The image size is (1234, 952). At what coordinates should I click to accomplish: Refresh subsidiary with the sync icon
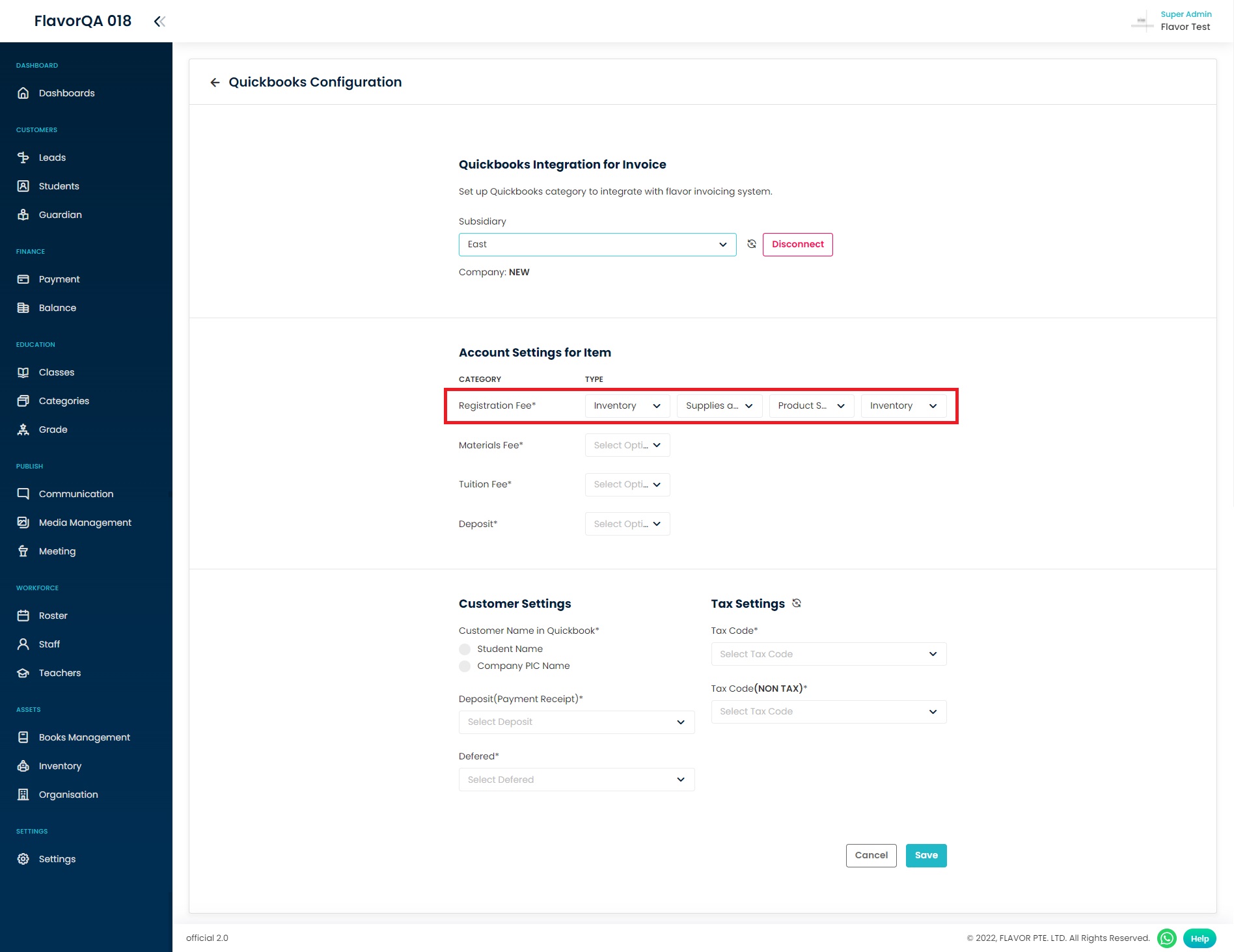[752, 244]
